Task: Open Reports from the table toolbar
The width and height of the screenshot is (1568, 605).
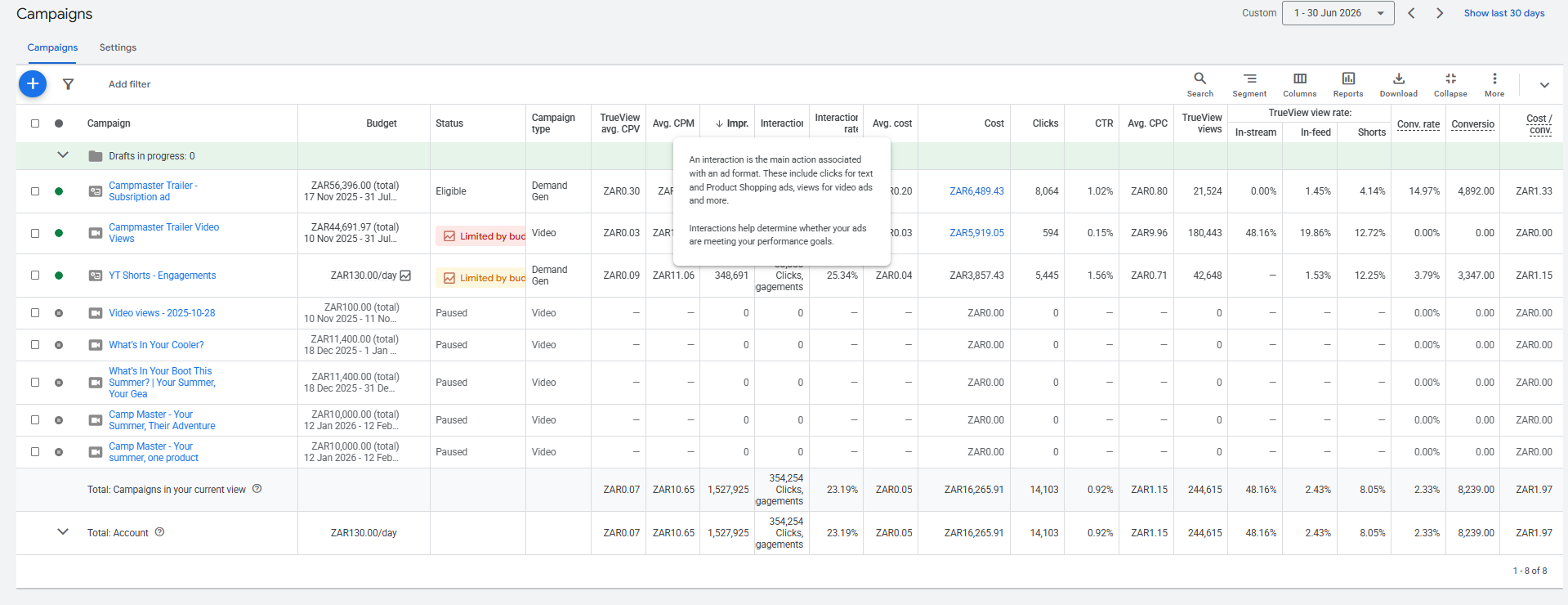Action: pyautogui.click(x=1348, y=84)
